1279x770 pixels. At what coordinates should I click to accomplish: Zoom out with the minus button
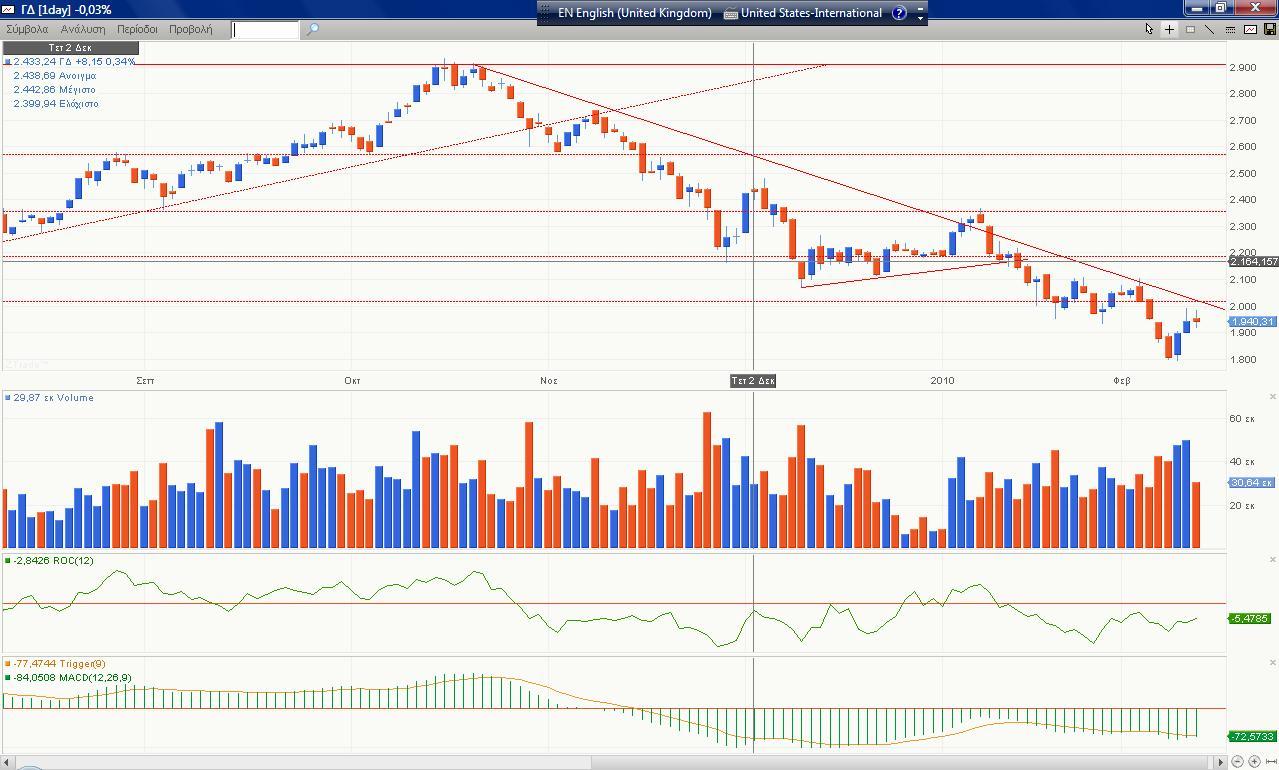pos(1237,762)
